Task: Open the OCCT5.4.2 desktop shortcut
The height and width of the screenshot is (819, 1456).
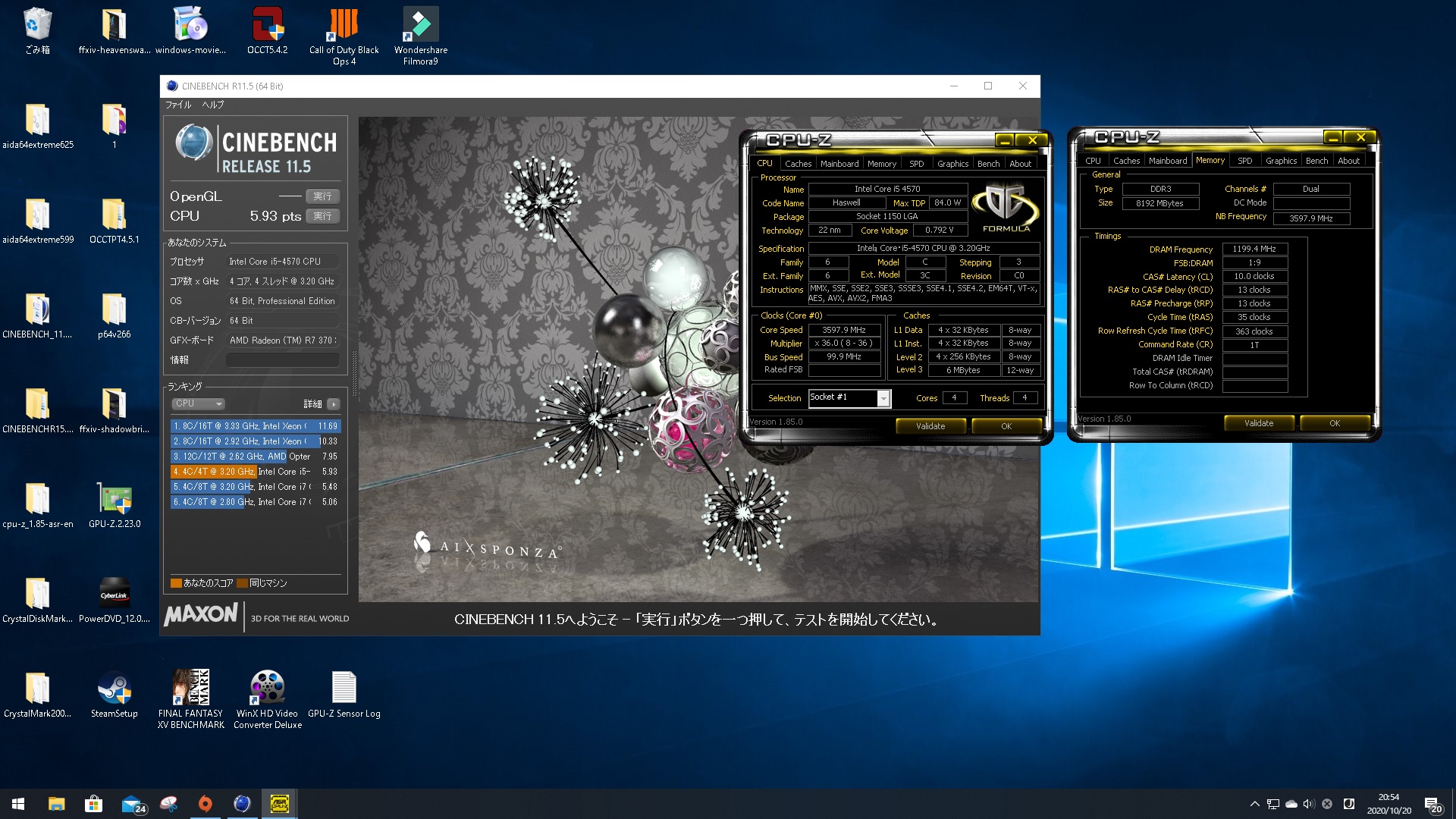Action: coord(267,30)
